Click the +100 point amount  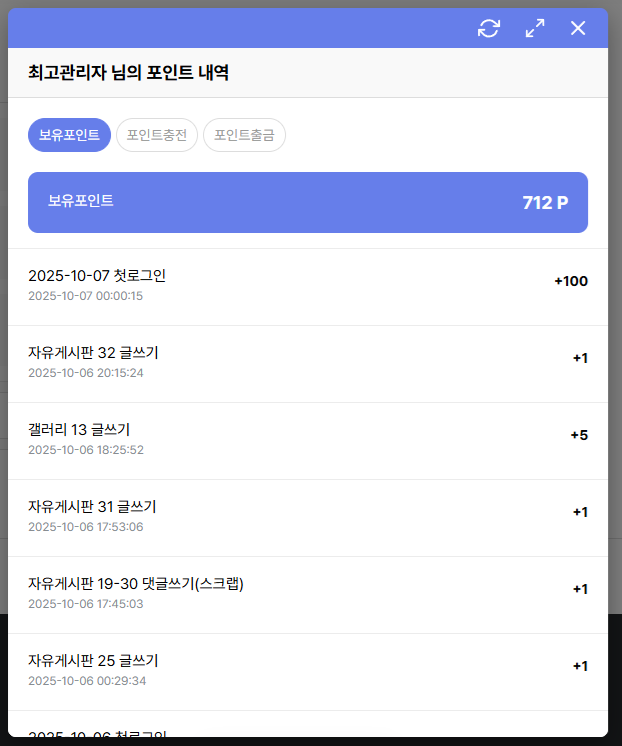pyautogui.click(x=571, y=281)
